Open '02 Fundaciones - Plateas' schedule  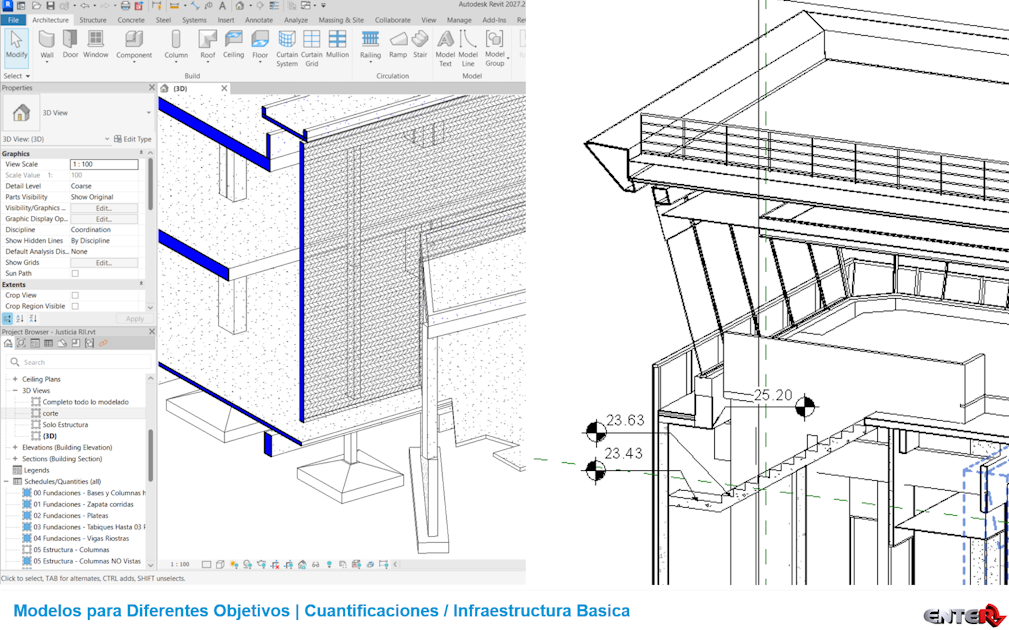71,515
